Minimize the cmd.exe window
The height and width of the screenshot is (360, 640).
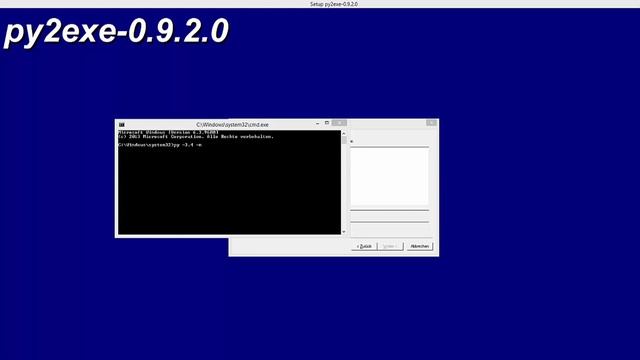[318, 123]
